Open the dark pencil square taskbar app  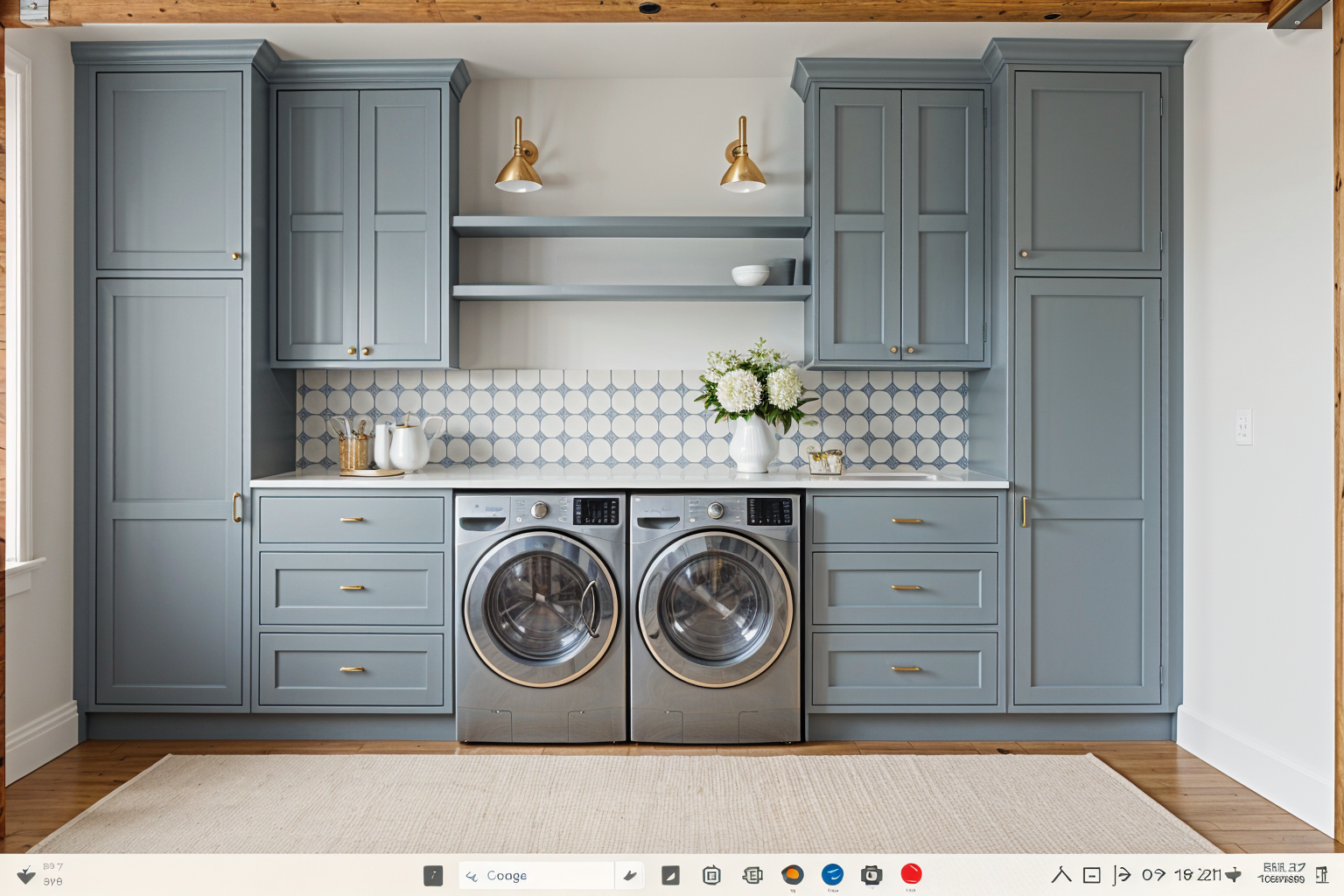point(670,875)
